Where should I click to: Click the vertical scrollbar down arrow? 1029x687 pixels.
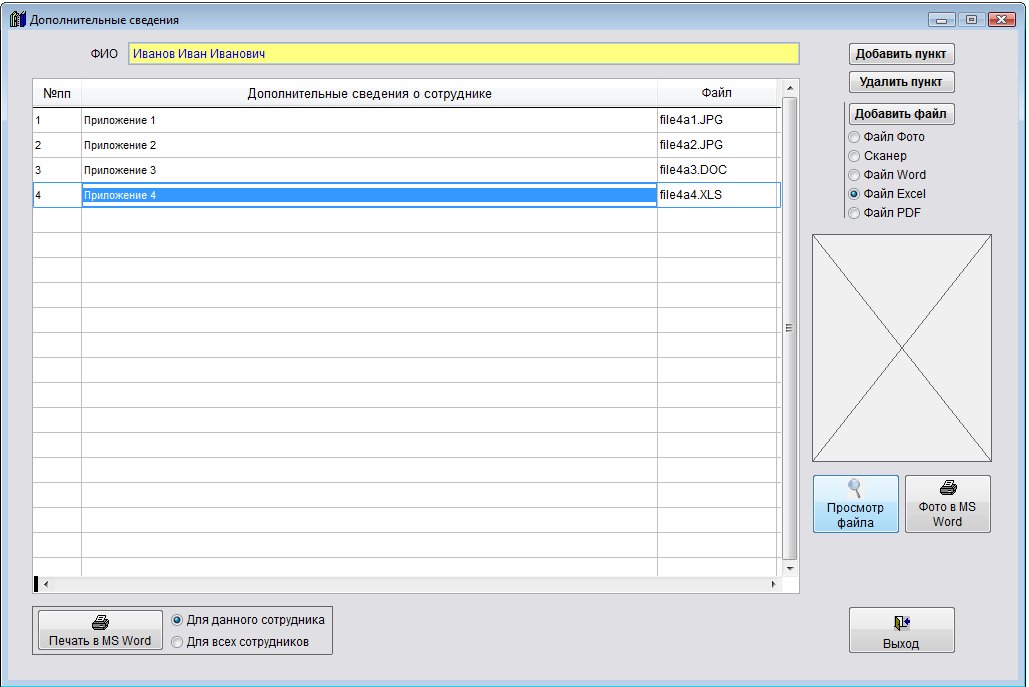[790, 568]
